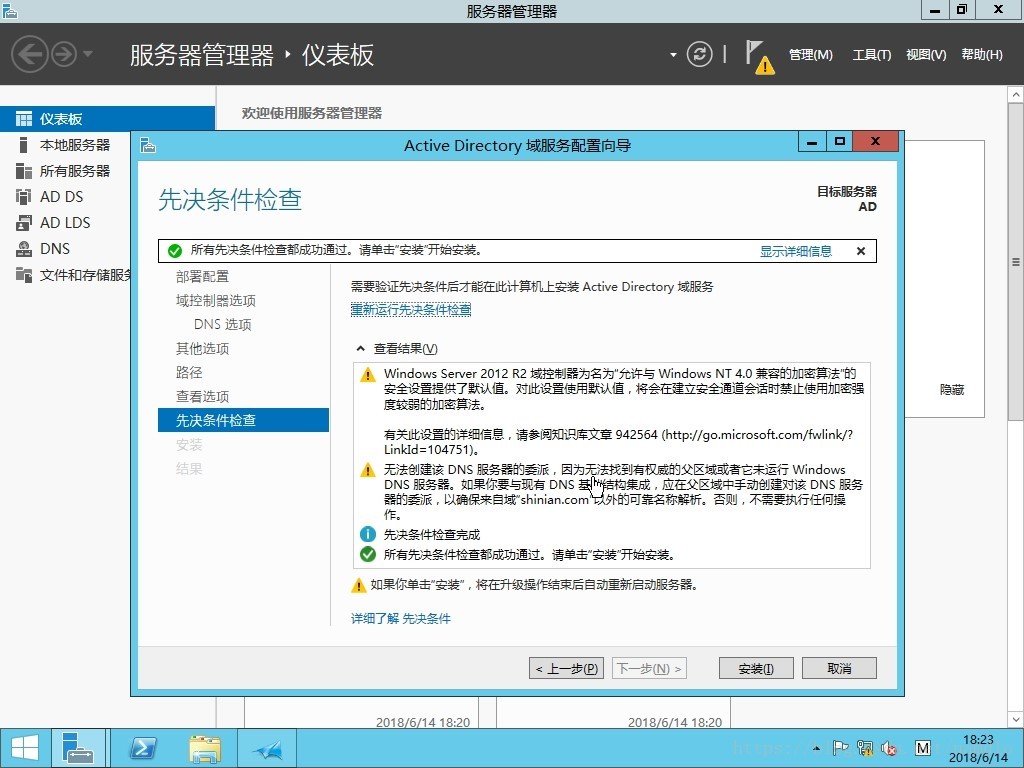Click green check icon beside 所有先决条件检查都成功通过 result
The width and height of the screenshot is (1024, 768).
point(368,554)
